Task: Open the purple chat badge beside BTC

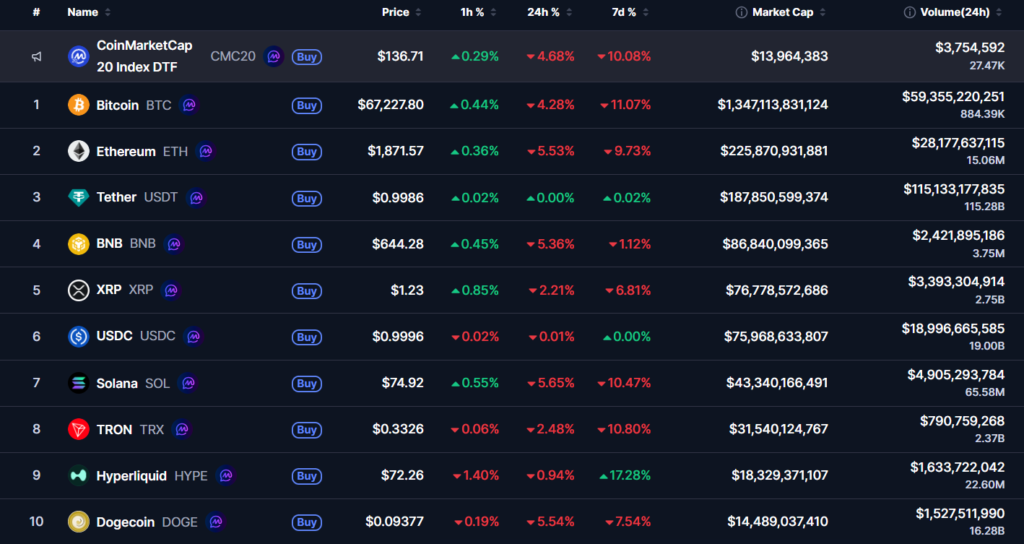Action: [189, 104]
